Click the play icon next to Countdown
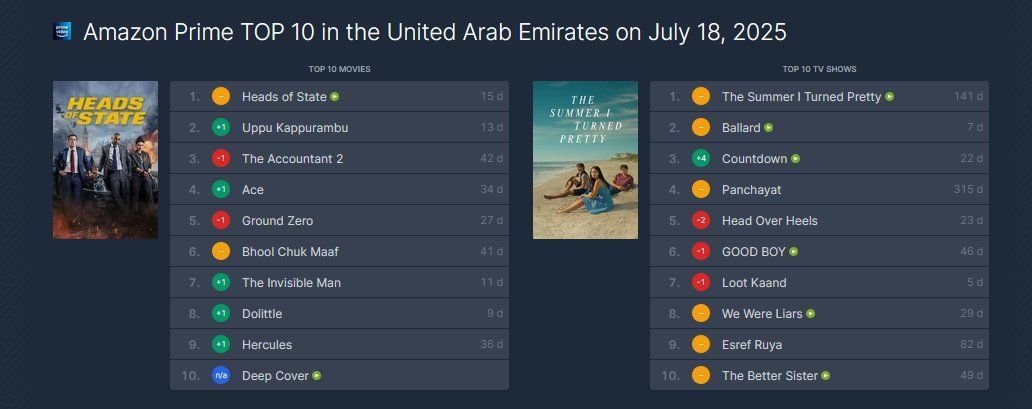 pos(796,159)
